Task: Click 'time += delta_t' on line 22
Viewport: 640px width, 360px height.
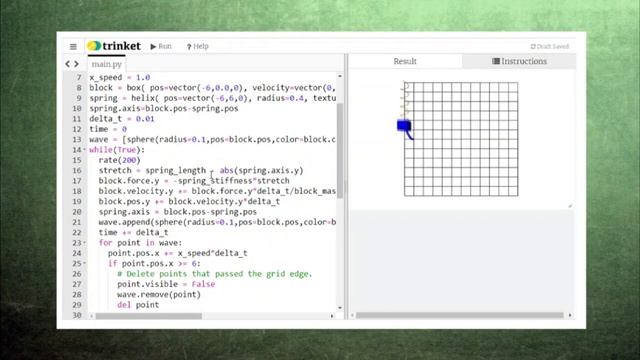Action: pos(133,233)
